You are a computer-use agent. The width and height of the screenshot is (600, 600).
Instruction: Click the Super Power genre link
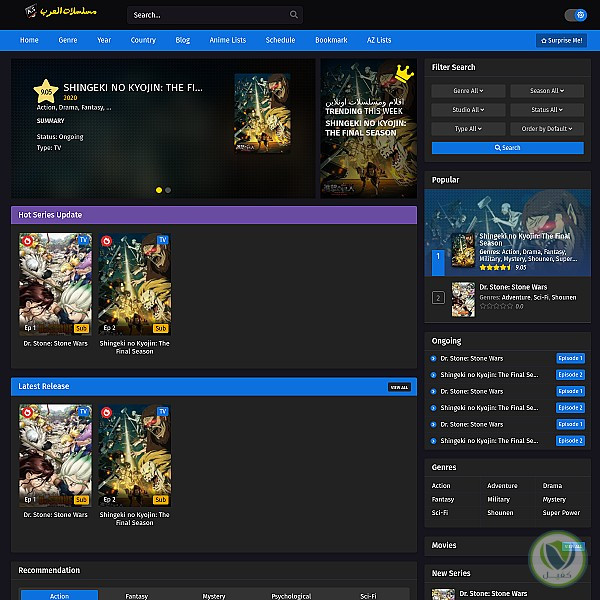point(561,513)
